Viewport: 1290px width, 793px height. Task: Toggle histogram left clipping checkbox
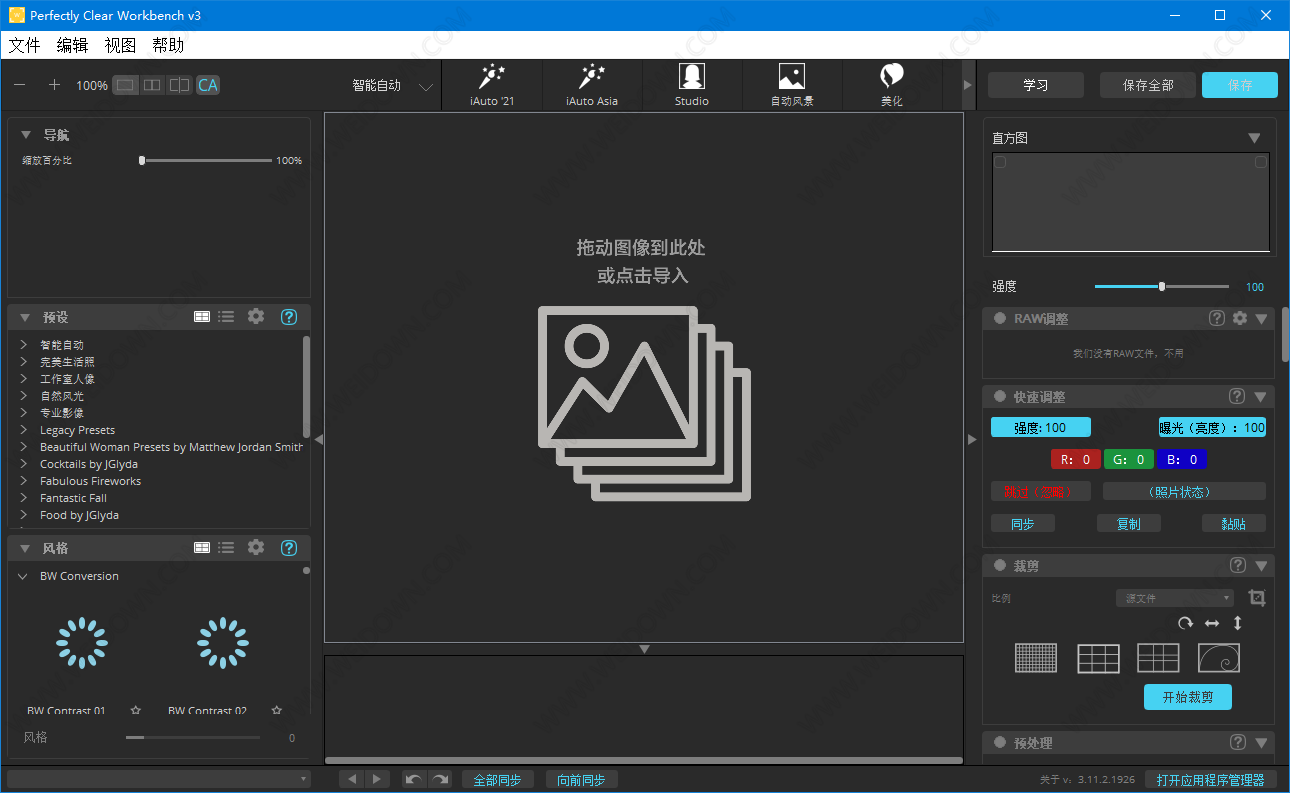tap(1000, 162)
